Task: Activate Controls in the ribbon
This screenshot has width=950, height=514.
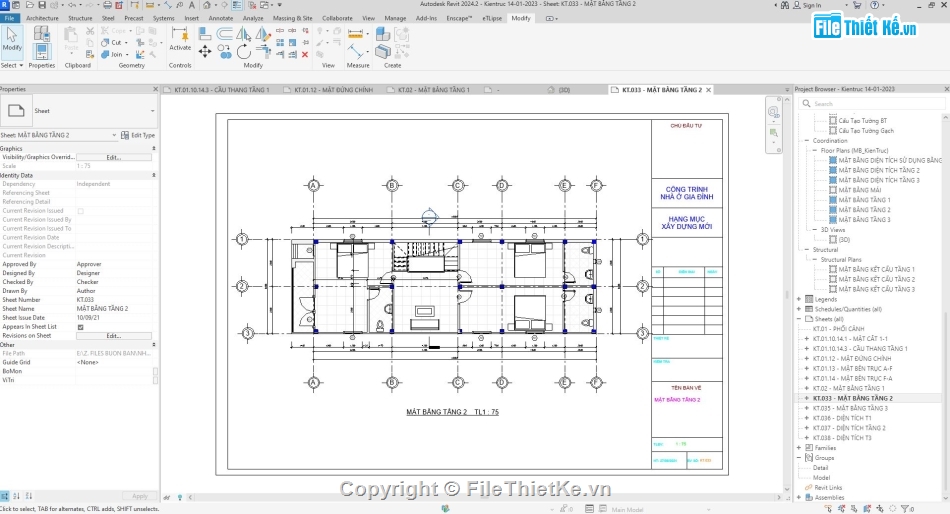Action: (180, 39)
